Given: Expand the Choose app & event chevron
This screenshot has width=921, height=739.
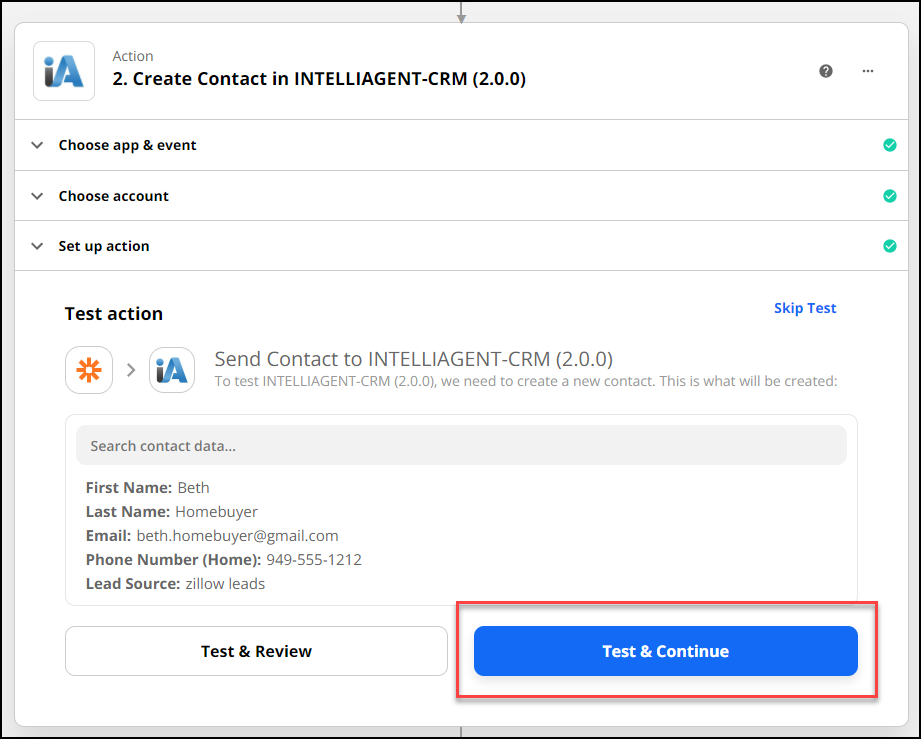Looking at the screenshot, I should [x=37, y=145].
